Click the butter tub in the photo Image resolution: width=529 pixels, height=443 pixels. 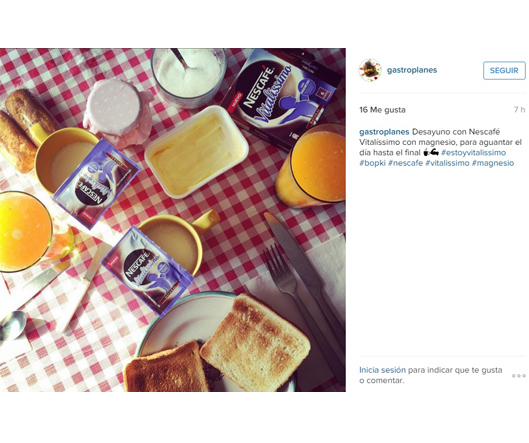(196, 151)
